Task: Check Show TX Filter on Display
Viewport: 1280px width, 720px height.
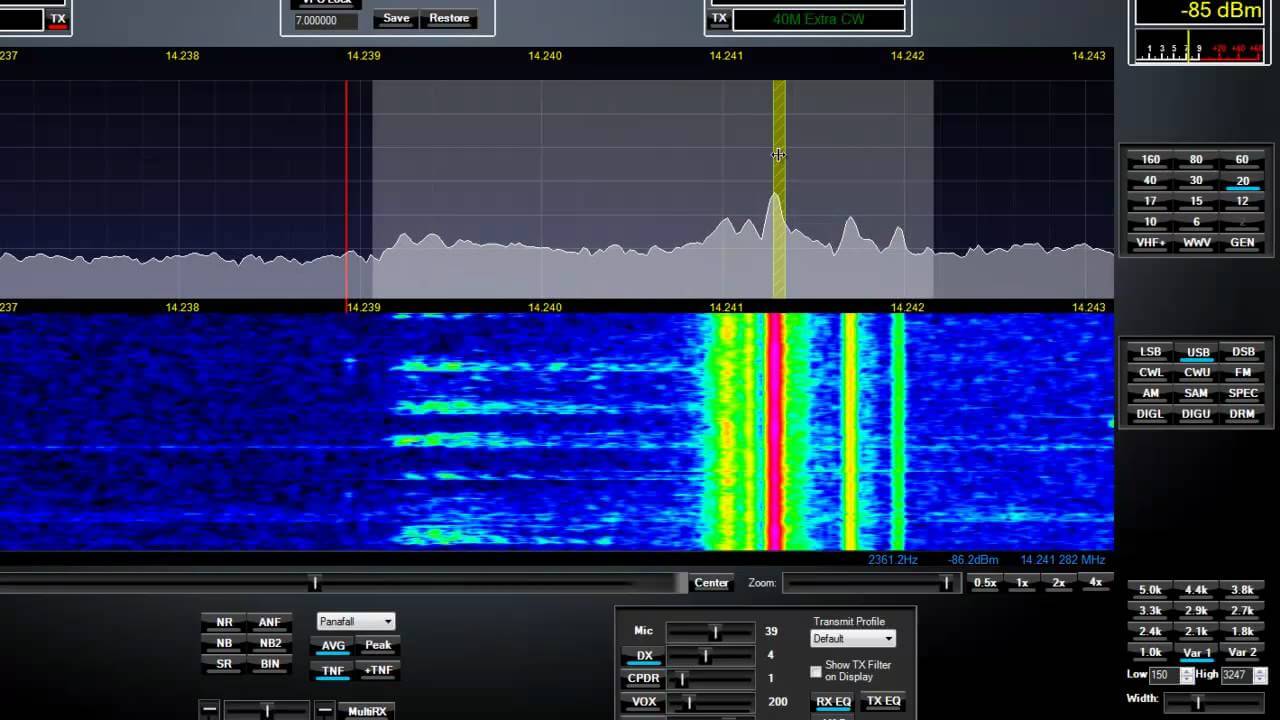Action: 816,672
